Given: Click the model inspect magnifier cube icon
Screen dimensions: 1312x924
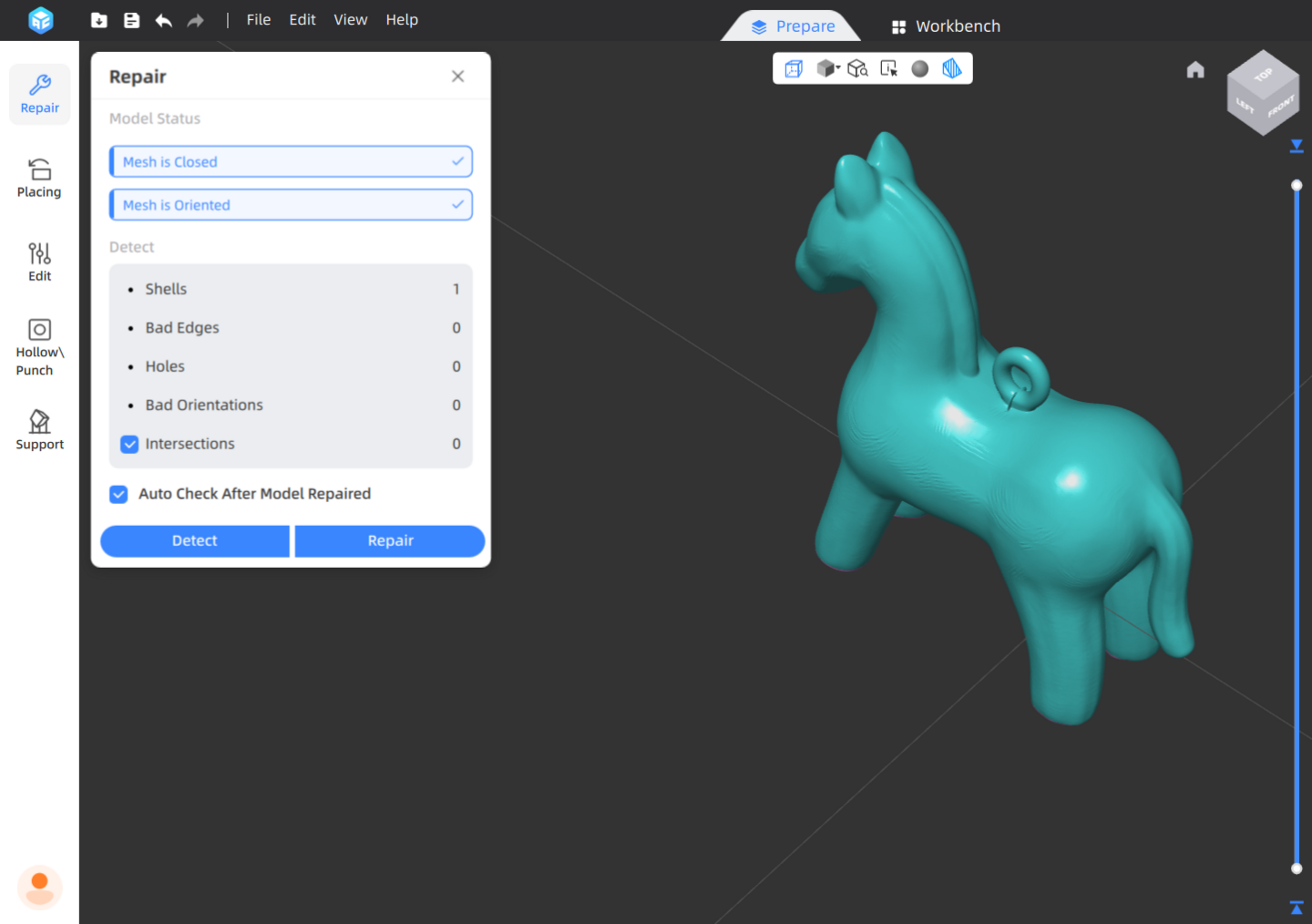Looking at the screenshot, I should point(857,68).
